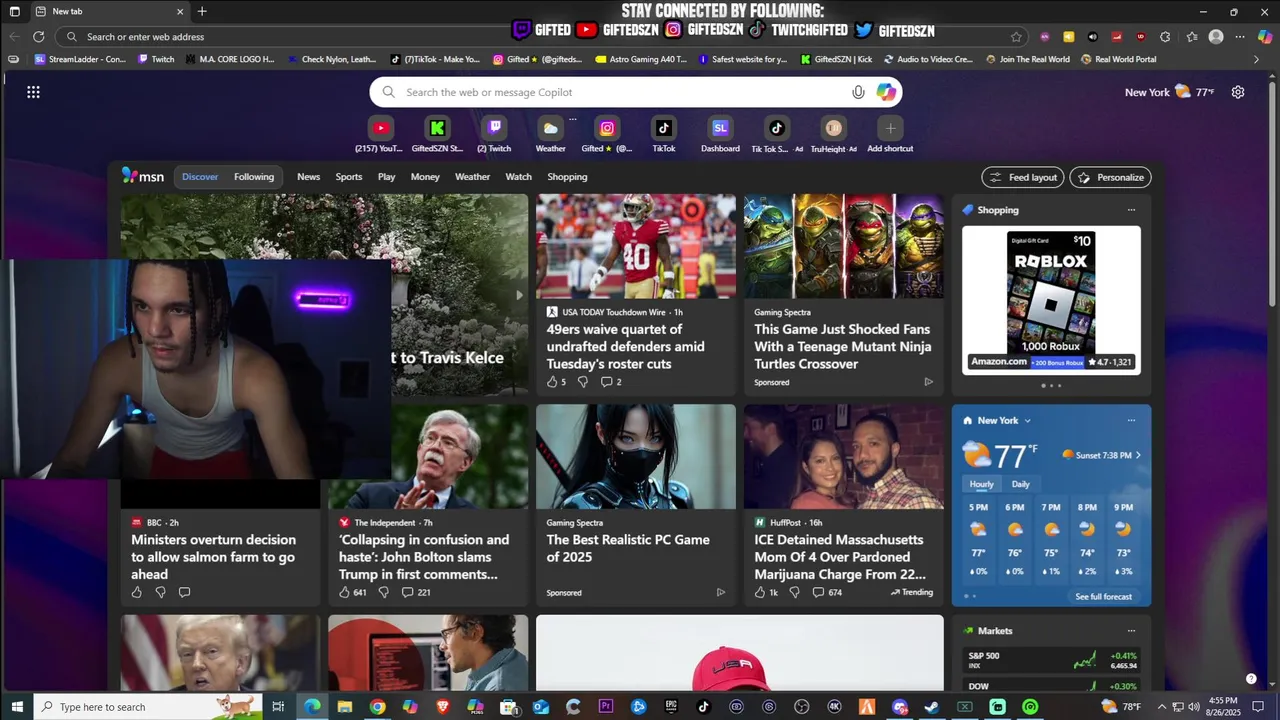Viewport: 1280px width, 720px height.
Task: Open the Roblox gift card shopping thumbnail
Action: tap(1051, 300)
